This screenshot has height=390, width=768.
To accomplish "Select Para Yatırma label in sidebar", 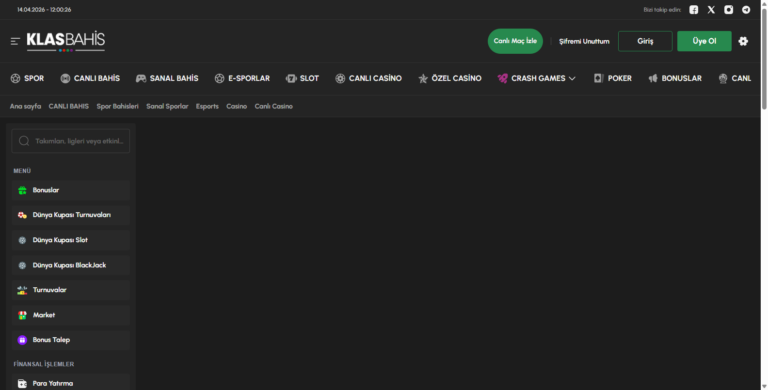I will point(52,384).
